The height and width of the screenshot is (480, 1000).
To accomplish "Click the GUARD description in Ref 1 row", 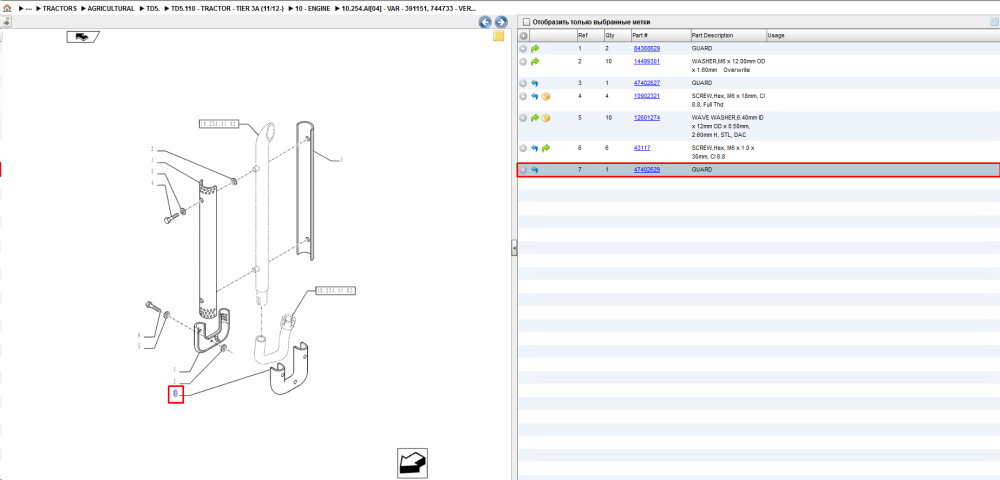I will tap(702, 48).
